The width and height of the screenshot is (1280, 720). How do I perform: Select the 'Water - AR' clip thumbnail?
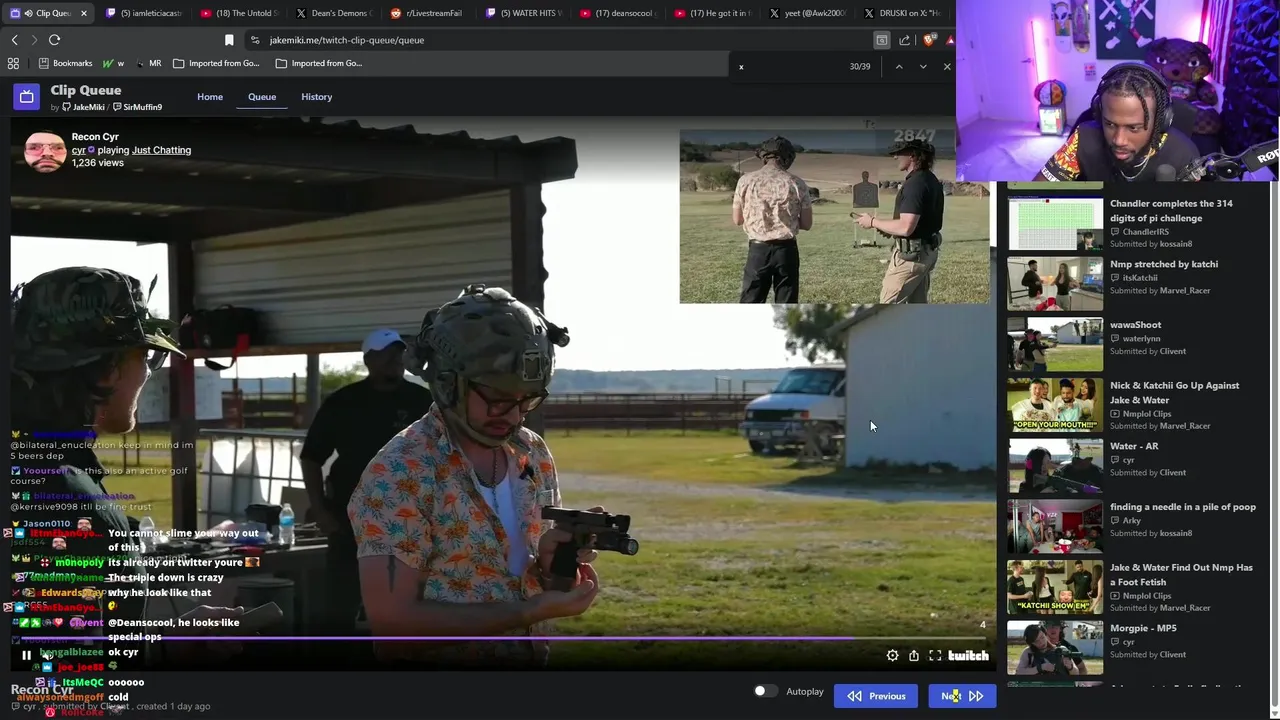(x=1055, y=466)
